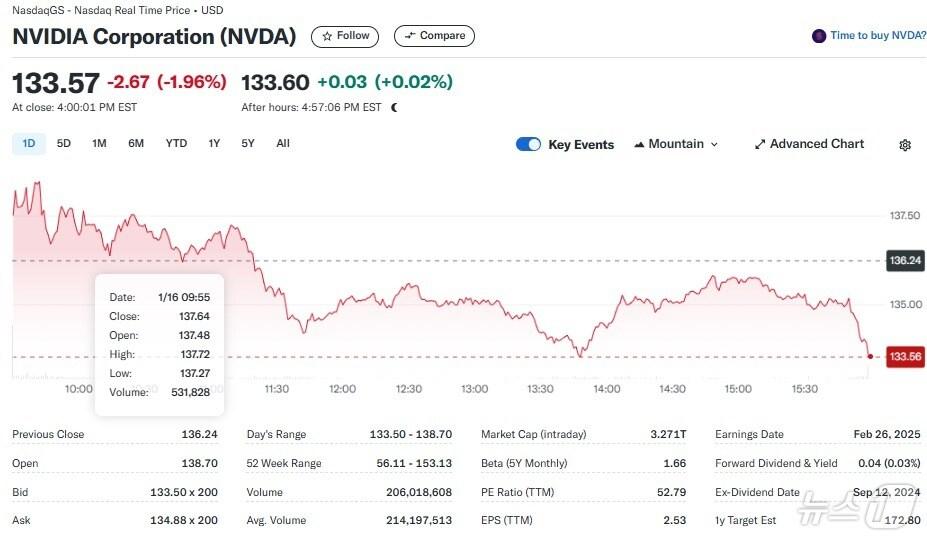
Task: Open the Advanced Chart view
Action: point(816,144)
